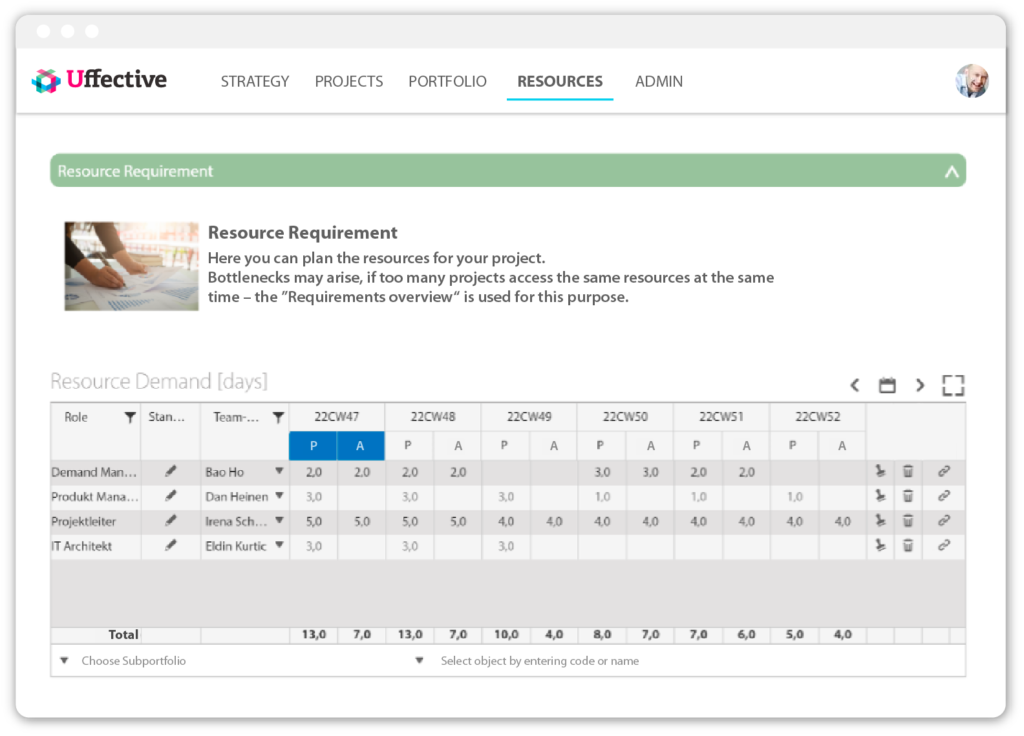
Task: Click the 22CW47 planned total 13,0
Action: click(313, 634)
